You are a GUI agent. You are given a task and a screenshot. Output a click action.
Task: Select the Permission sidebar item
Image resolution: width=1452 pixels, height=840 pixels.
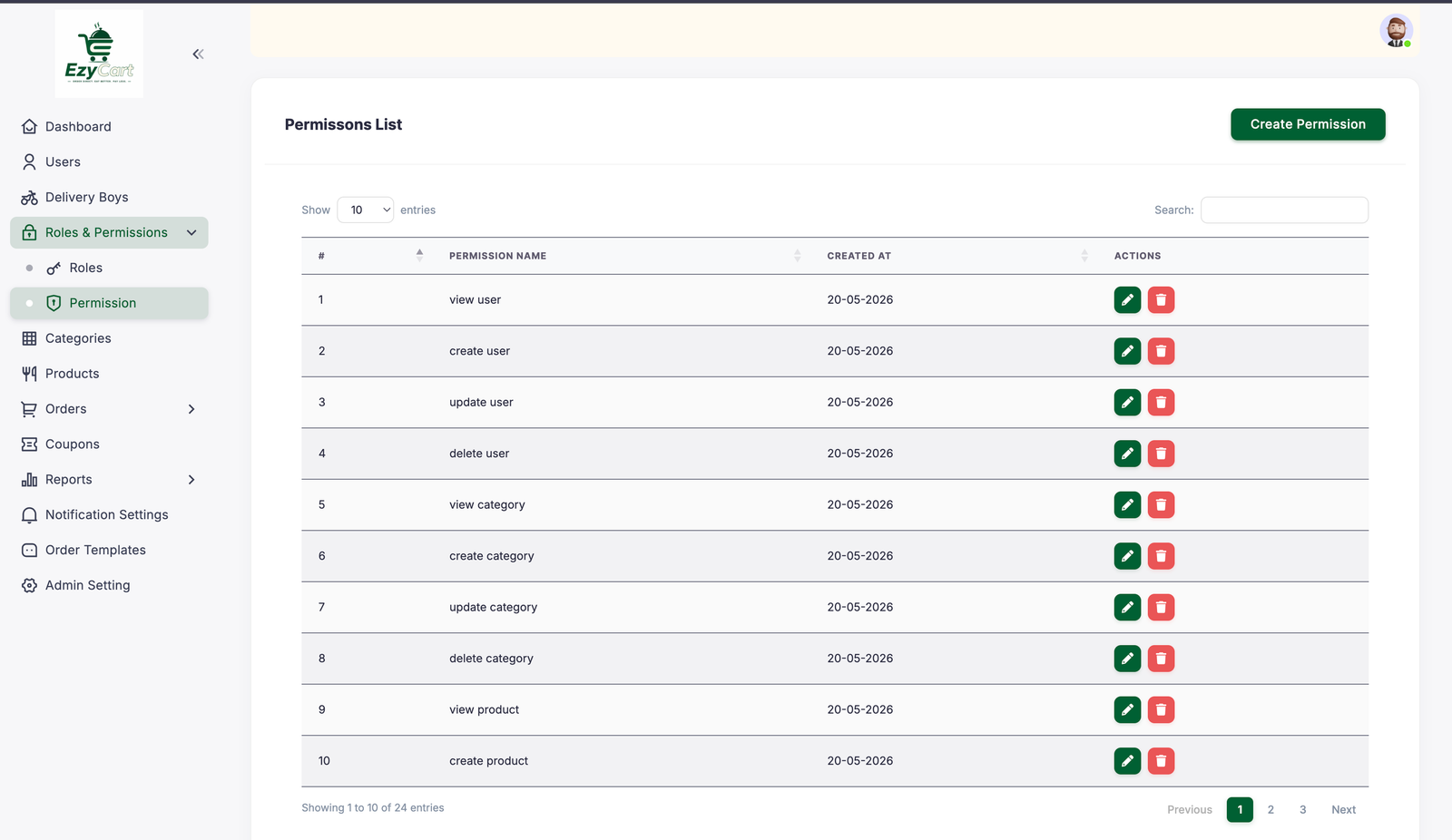(109, 303)
